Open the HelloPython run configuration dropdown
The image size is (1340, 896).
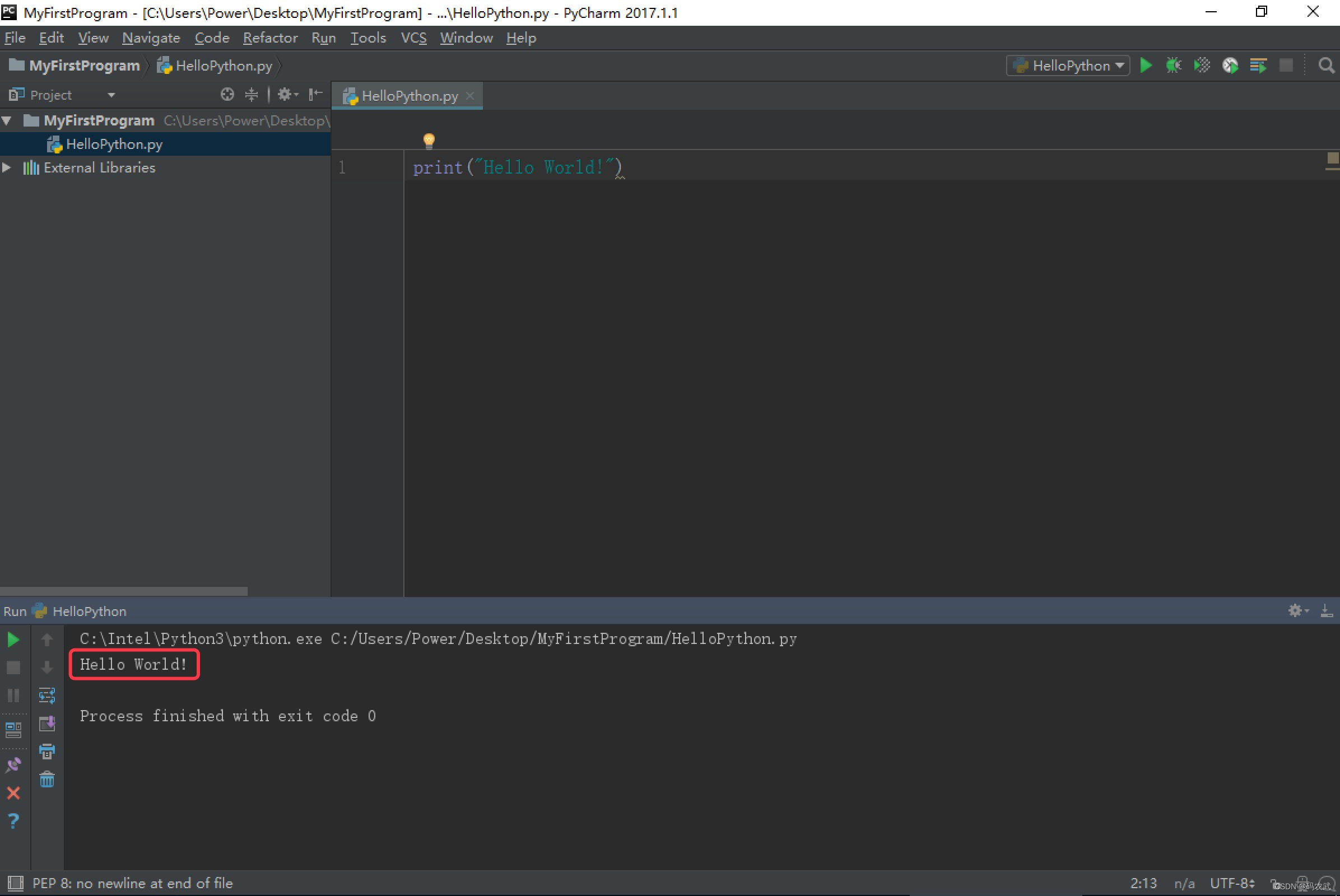point(1067,65)
